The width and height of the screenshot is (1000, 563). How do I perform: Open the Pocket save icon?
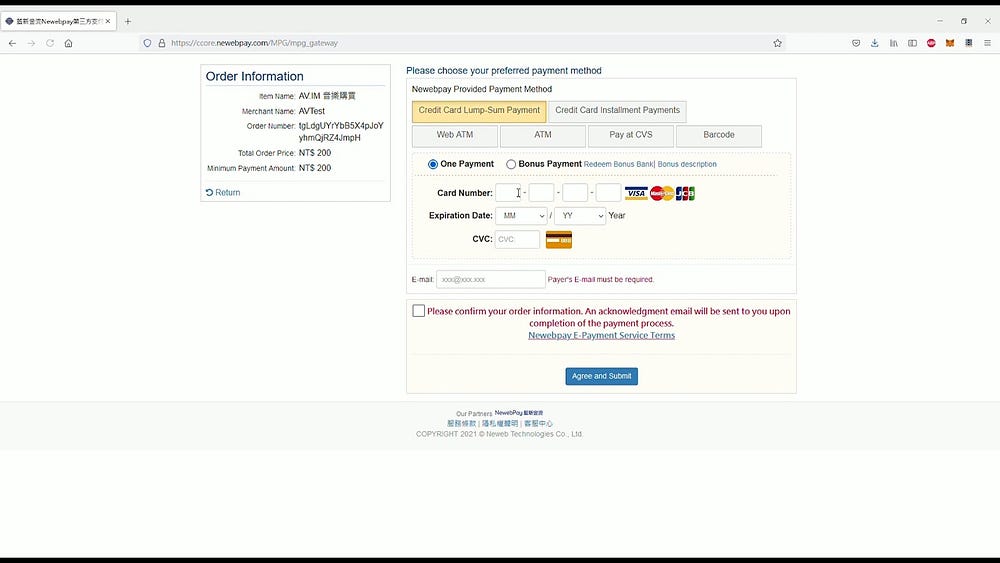point(856,43)
